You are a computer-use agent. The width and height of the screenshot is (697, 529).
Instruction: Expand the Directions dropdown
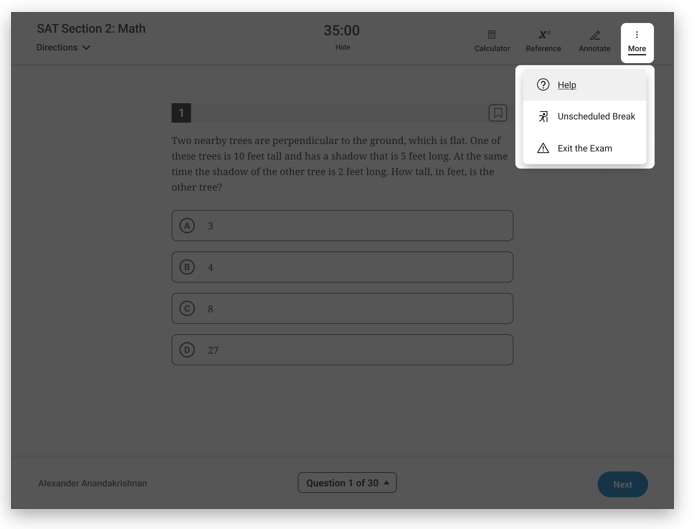[63, 48]
